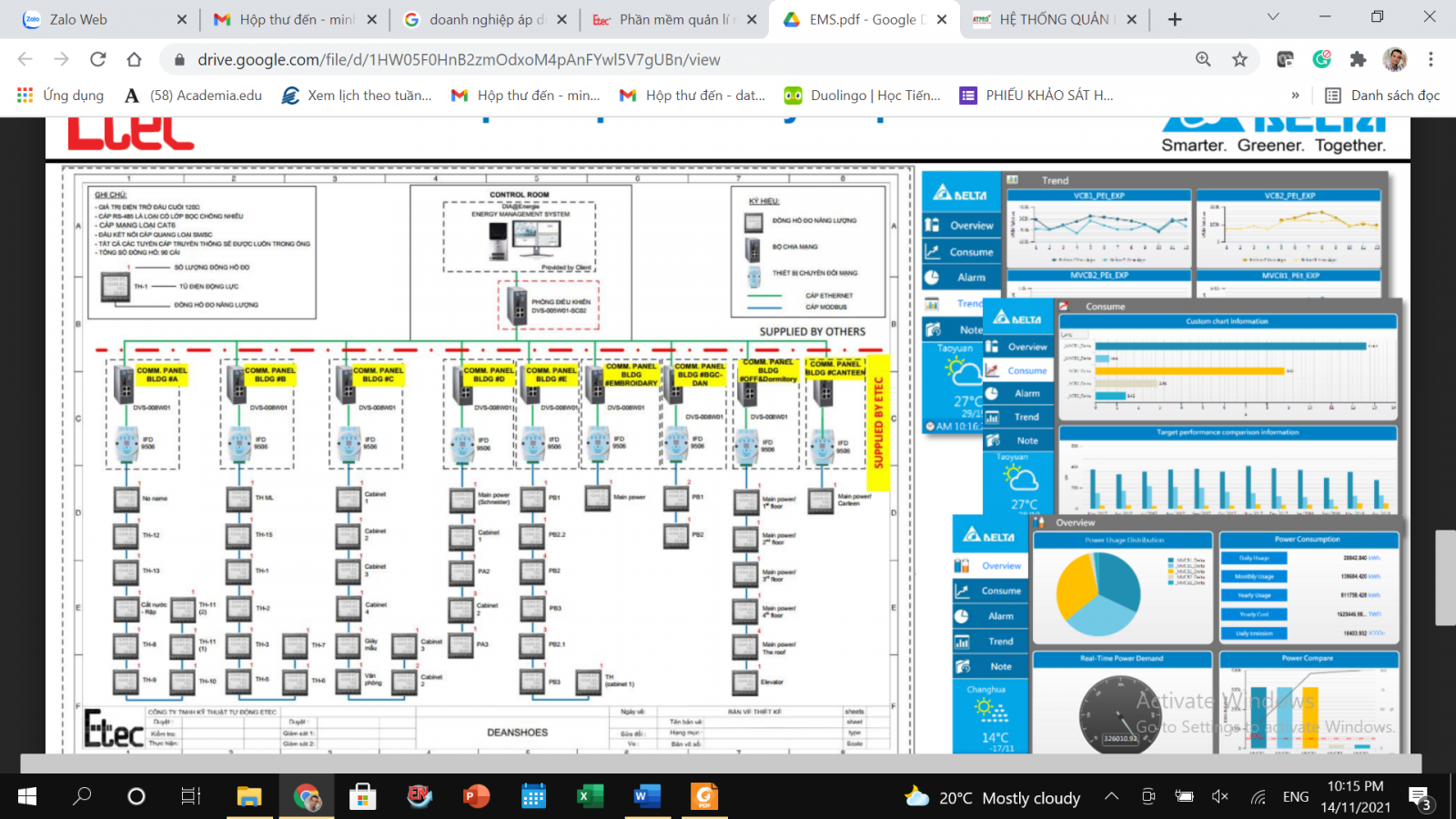This screenshot has height=819, width=1456.
Task: Open Excel from the taskbar
Action: tap(589, 797)
